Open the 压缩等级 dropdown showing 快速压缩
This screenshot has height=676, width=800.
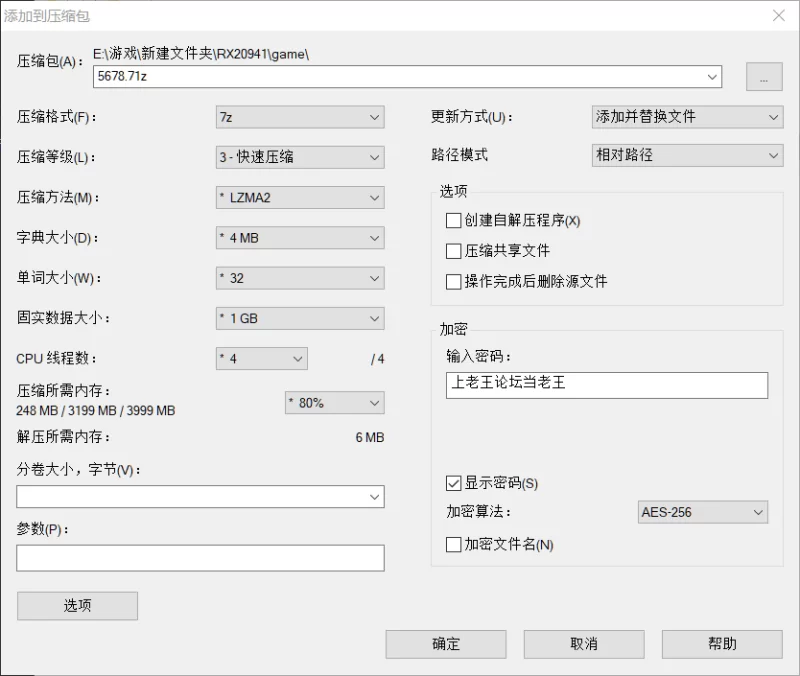coord(300,157)
